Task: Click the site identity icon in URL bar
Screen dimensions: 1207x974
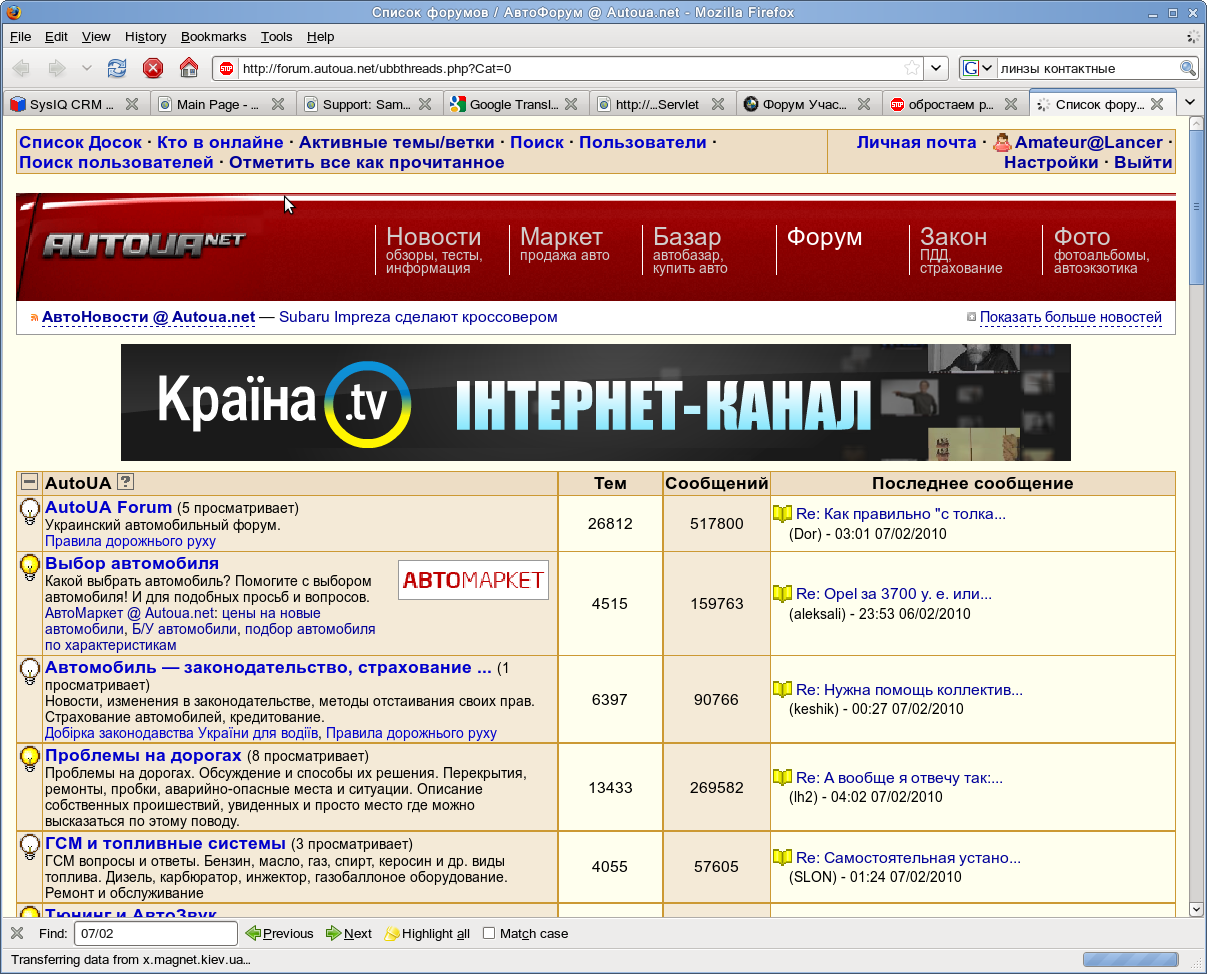Action: [x=226, y=69]
